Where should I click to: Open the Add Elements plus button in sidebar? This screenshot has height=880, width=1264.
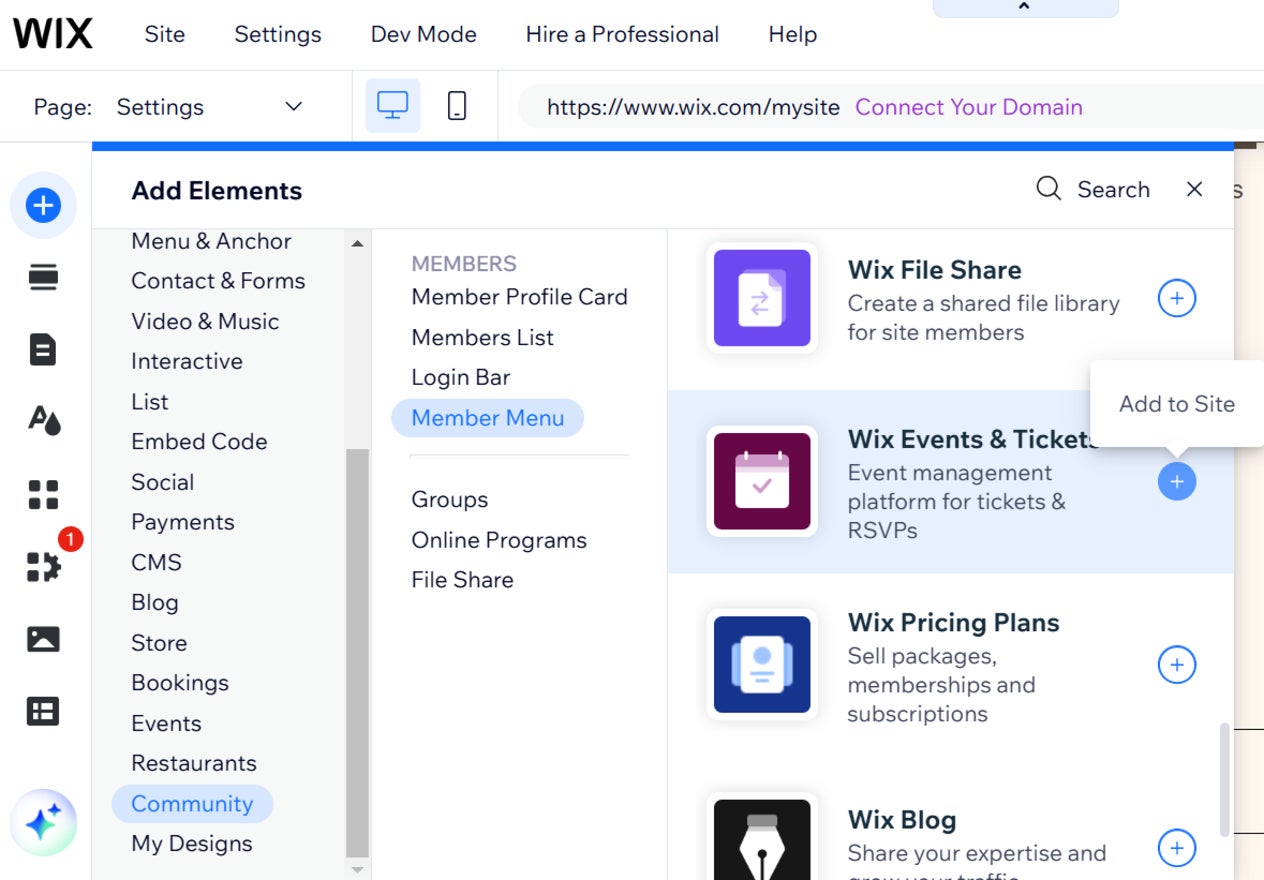pyautogui.click(x=43, y=205)
